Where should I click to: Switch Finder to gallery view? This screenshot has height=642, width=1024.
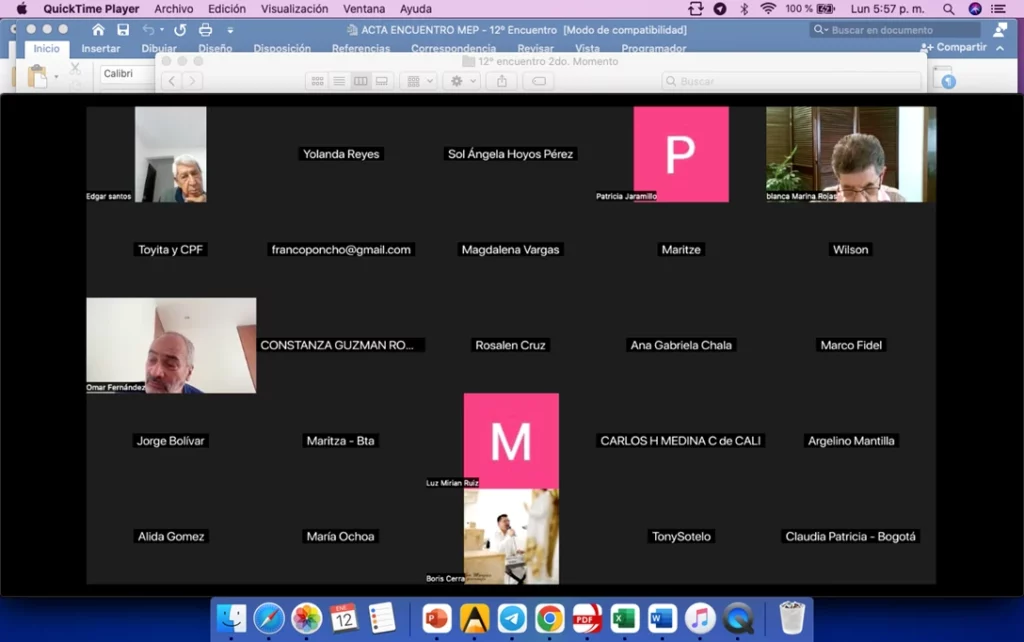[382, 81]
